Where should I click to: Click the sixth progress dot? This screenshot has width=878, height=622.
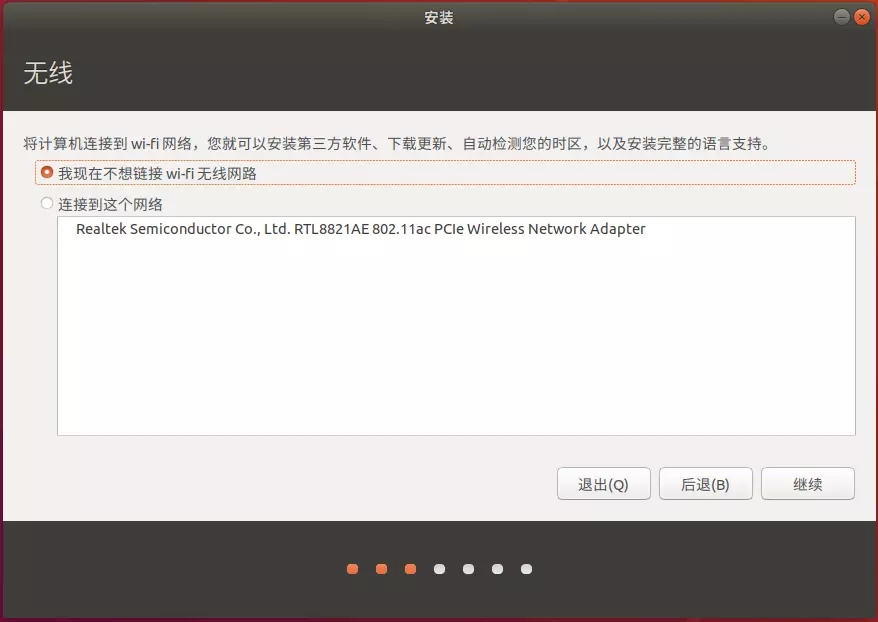tap(497, 569)
